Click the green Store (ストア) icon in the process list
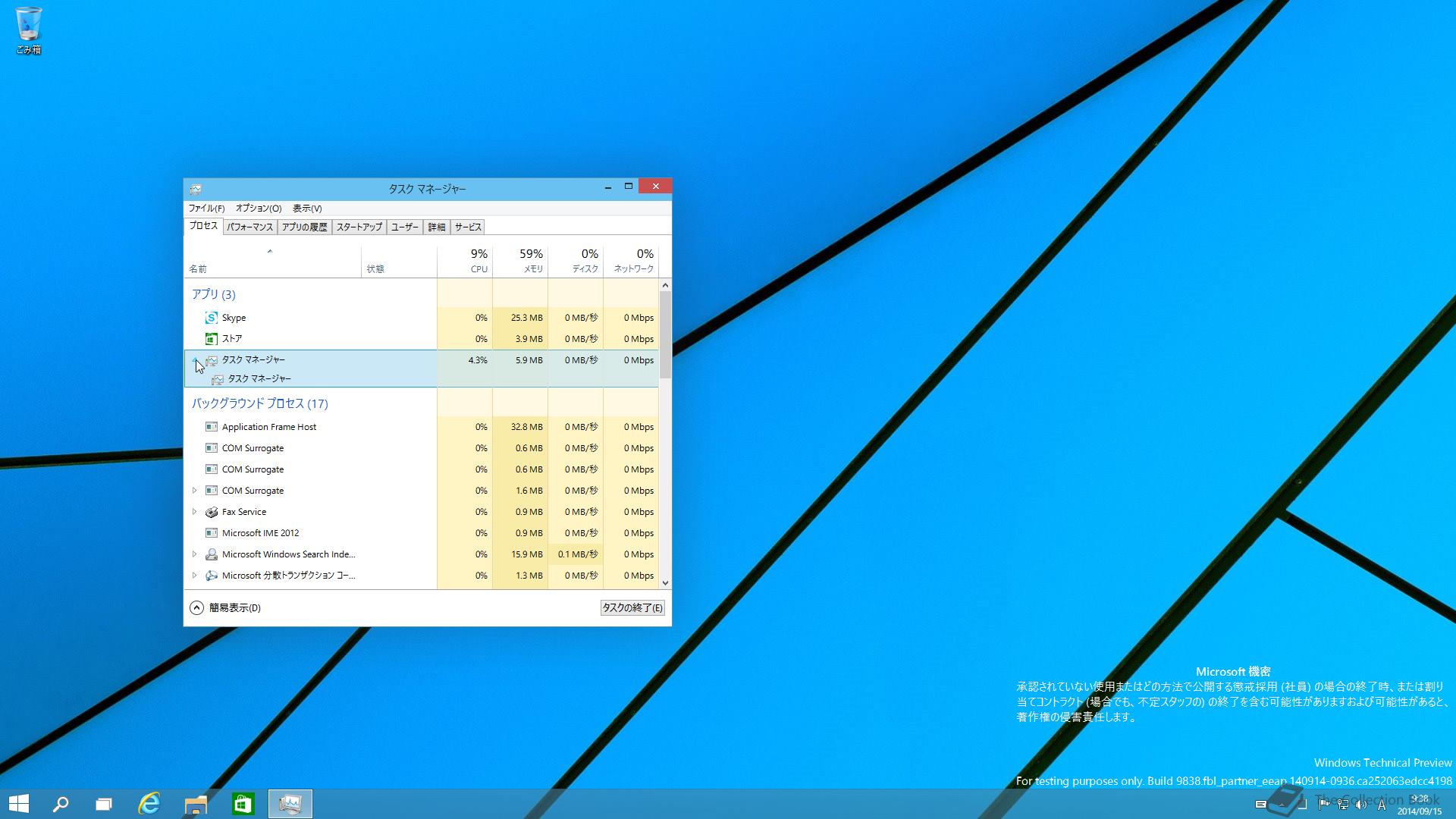The width and height of the screenshot is (1456, 819). click(x=212, y=339)
